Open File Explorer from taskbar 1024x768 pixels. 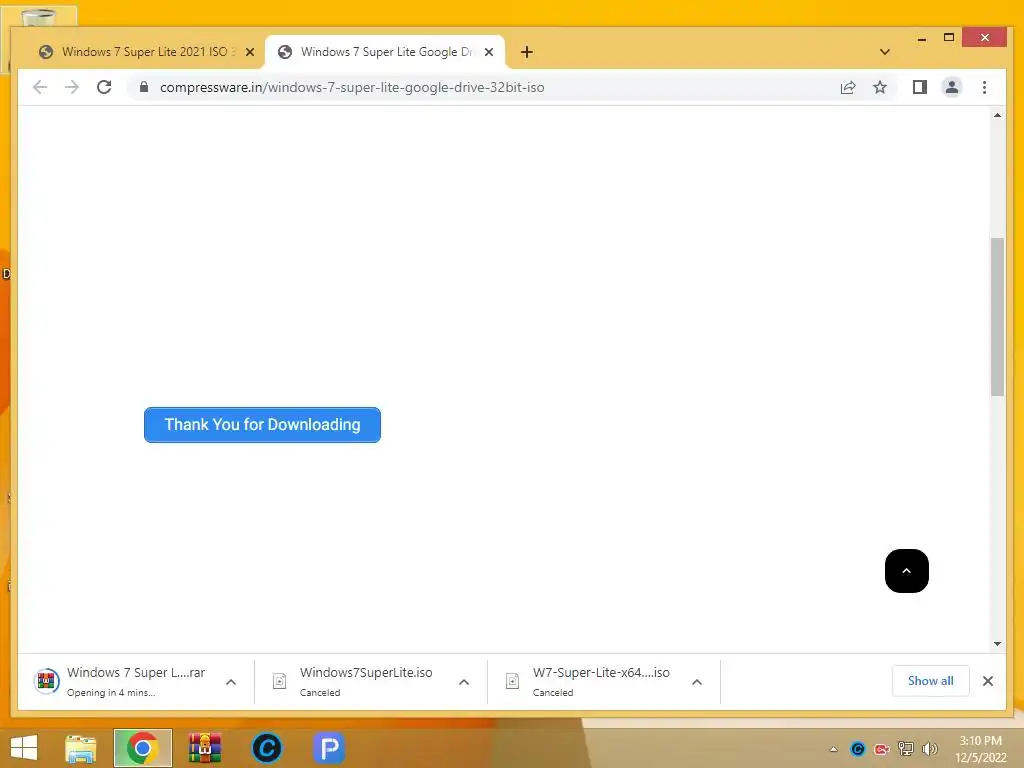(x=81, y=748)
